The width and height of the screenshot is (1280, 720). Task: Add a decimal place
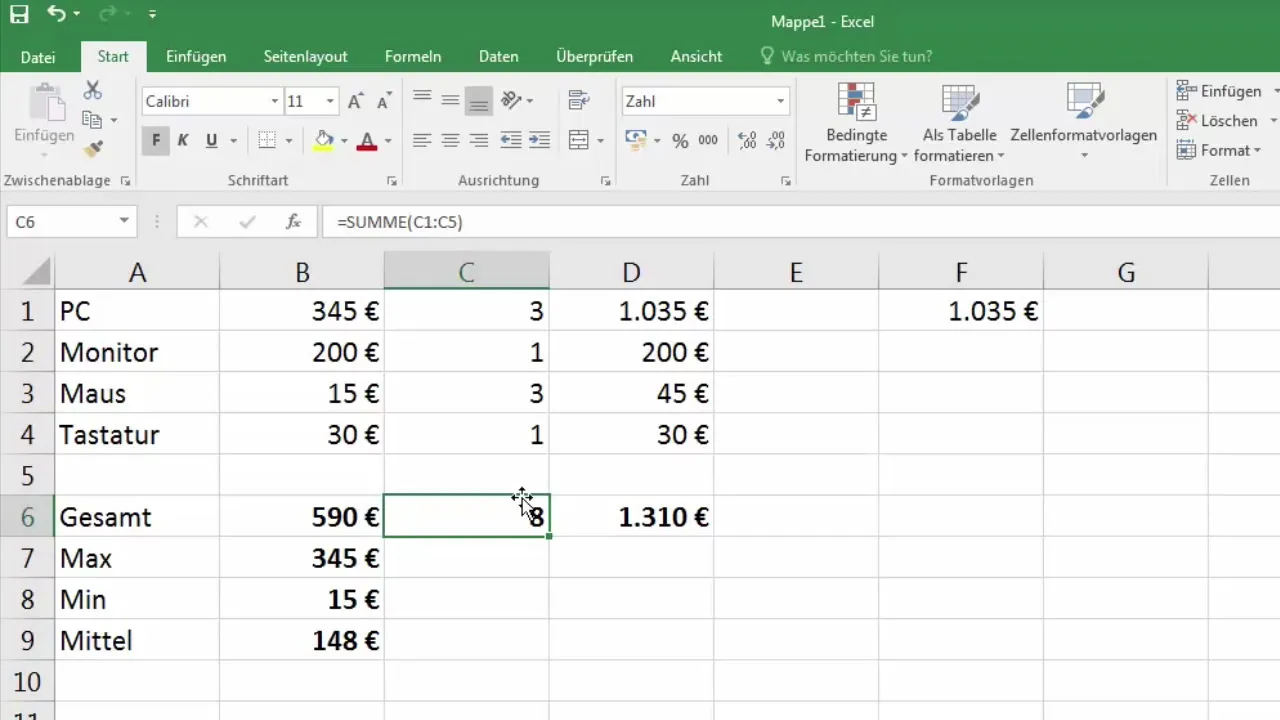coord(746,141)
